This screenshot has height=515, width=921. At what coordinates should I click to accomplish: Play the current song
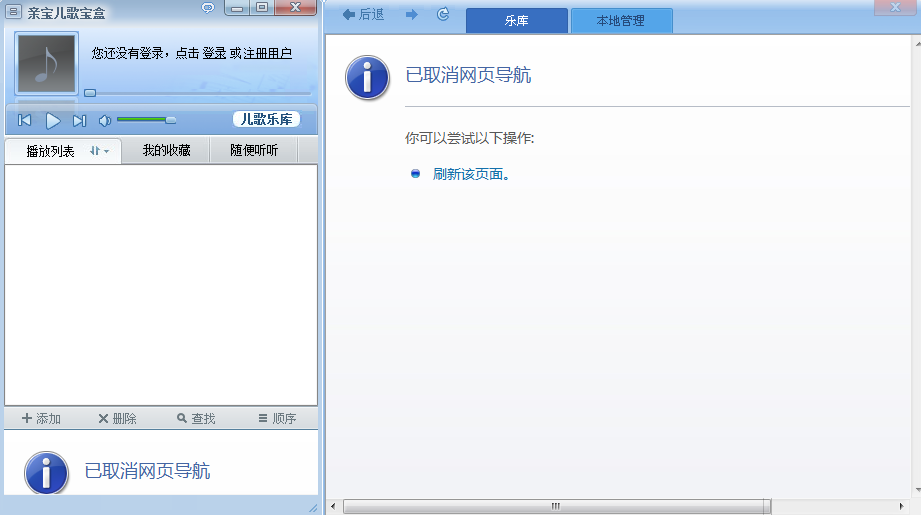point(53,121)
